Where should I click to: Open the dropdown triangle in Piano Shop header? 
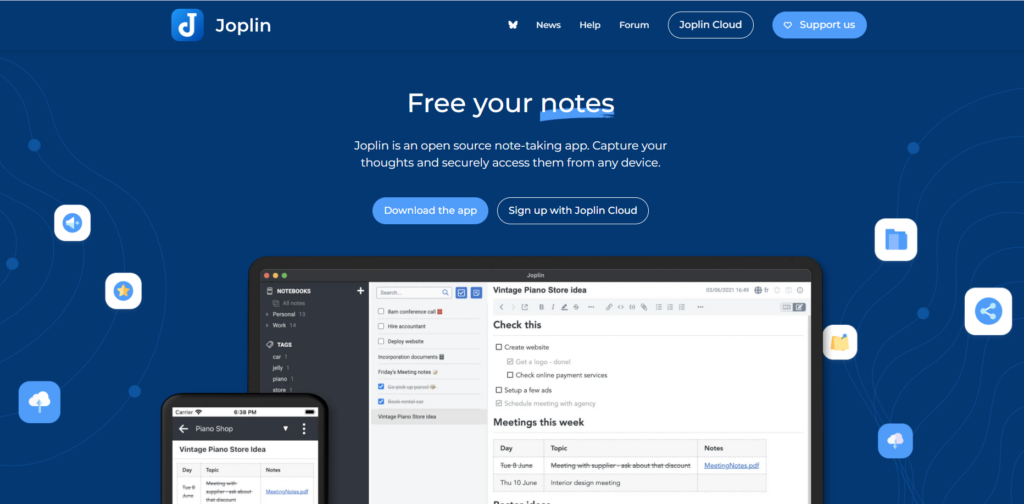(x=285, y=429)
